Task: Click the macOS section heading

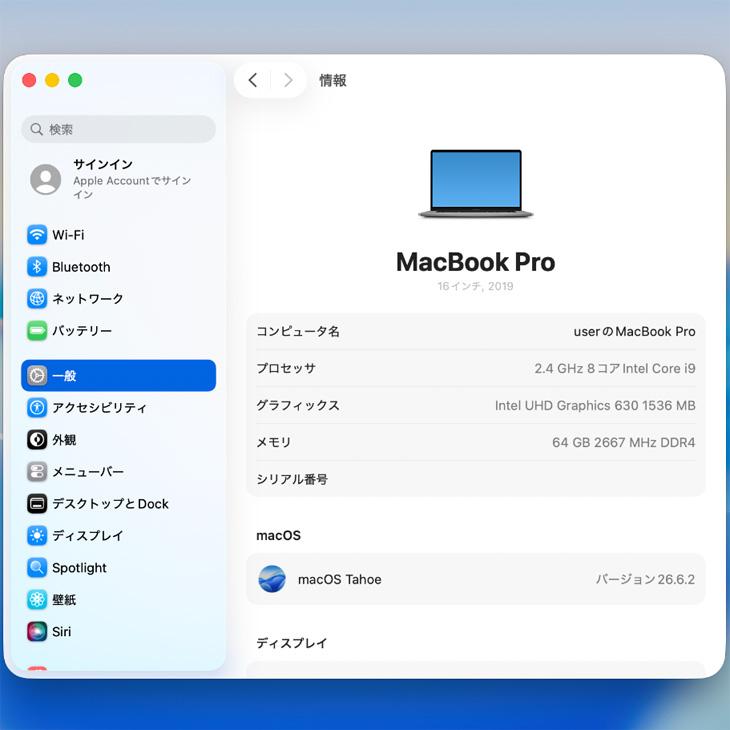Action: [x=278, y=535]
